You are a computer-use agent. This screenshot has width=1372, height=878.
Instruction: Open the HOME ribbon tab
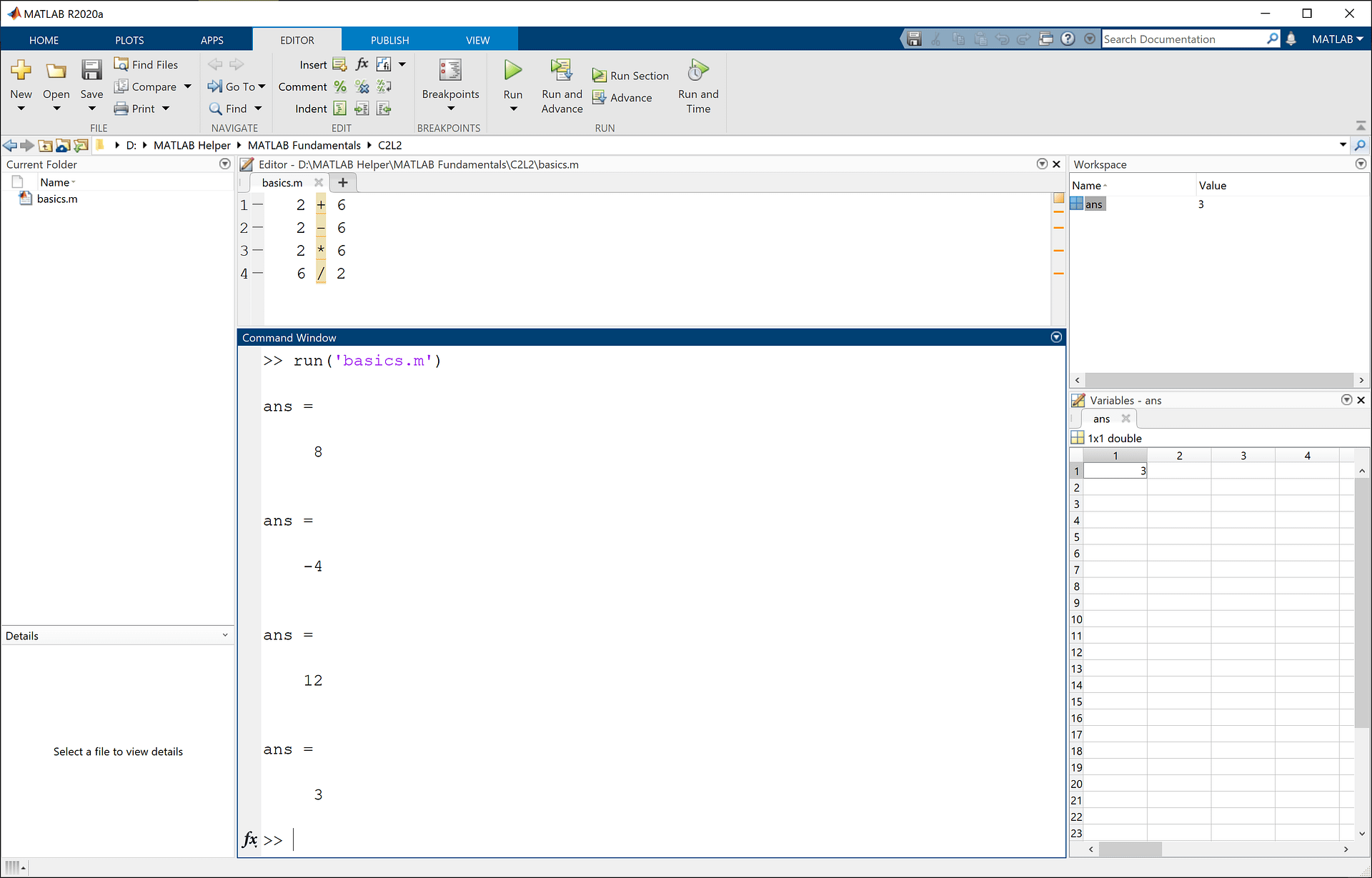point(44,39)
